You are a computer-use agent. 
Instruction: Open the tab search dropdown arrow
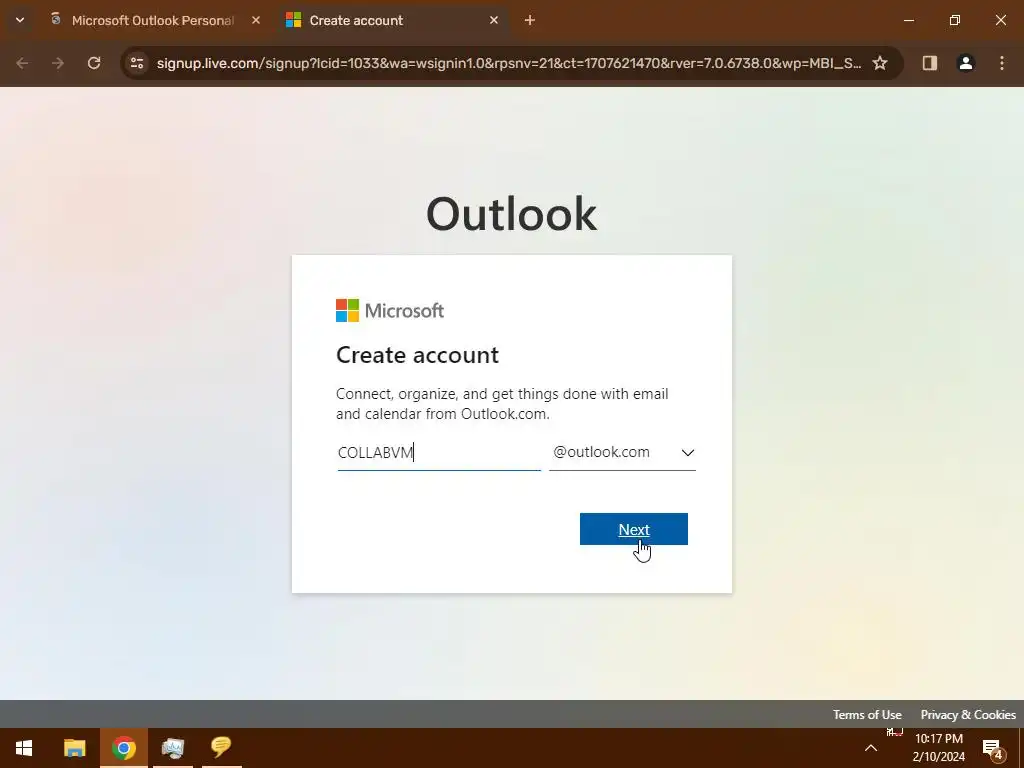(20, 20)
